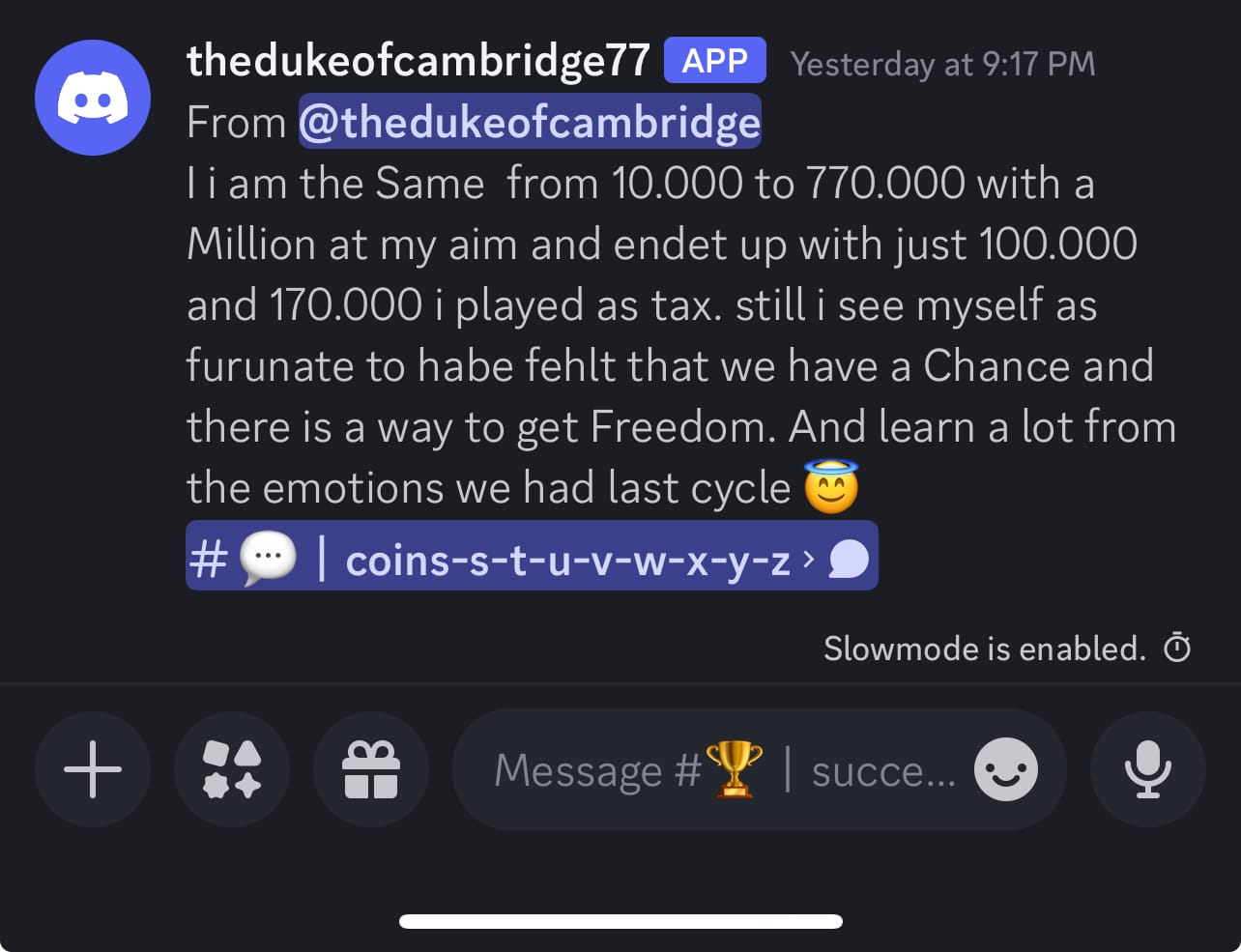The height and width of the screenshot is (952, 1241).
Task: Open the Discord logo avatar profile
Action: pos(93,98)
